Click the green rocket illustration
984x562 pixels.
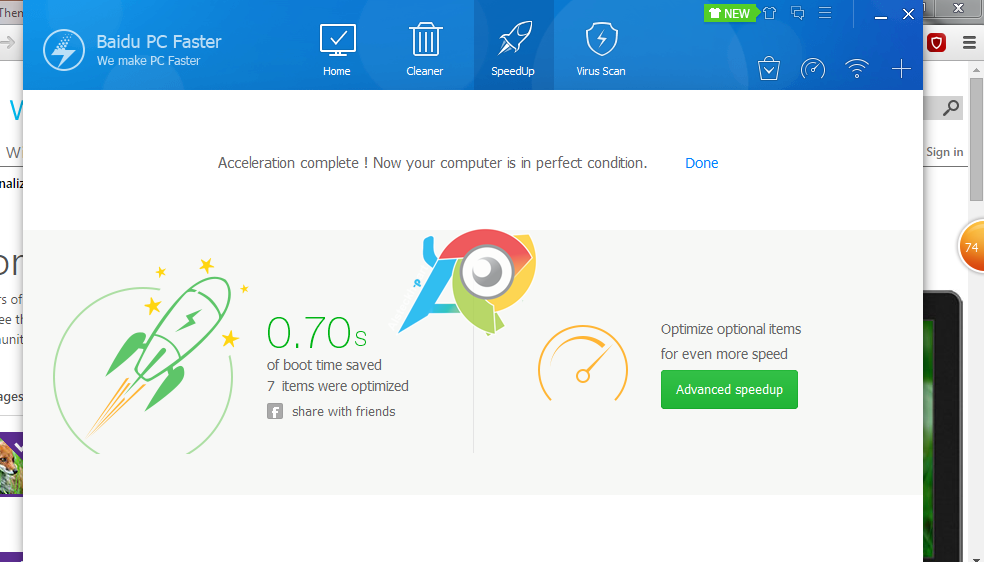(x=151, y=354)
